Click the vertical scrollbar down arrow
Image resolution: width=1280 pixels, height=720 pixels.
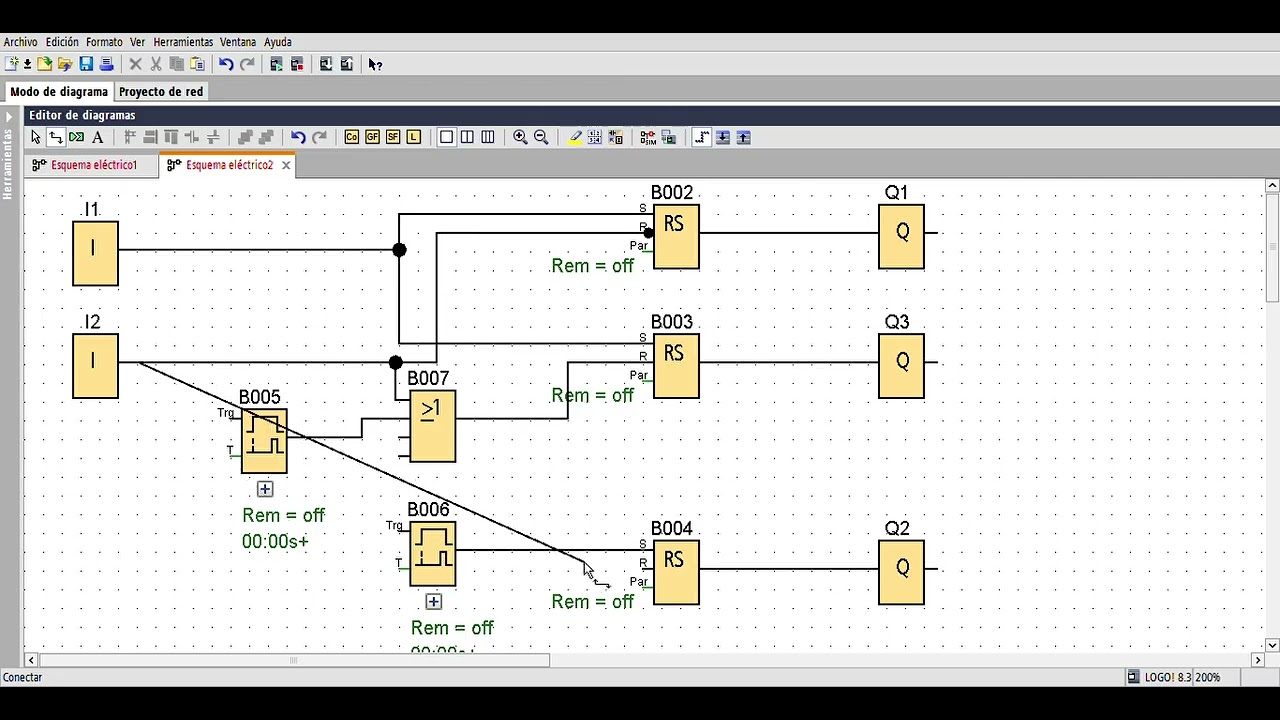[1272, 645]
